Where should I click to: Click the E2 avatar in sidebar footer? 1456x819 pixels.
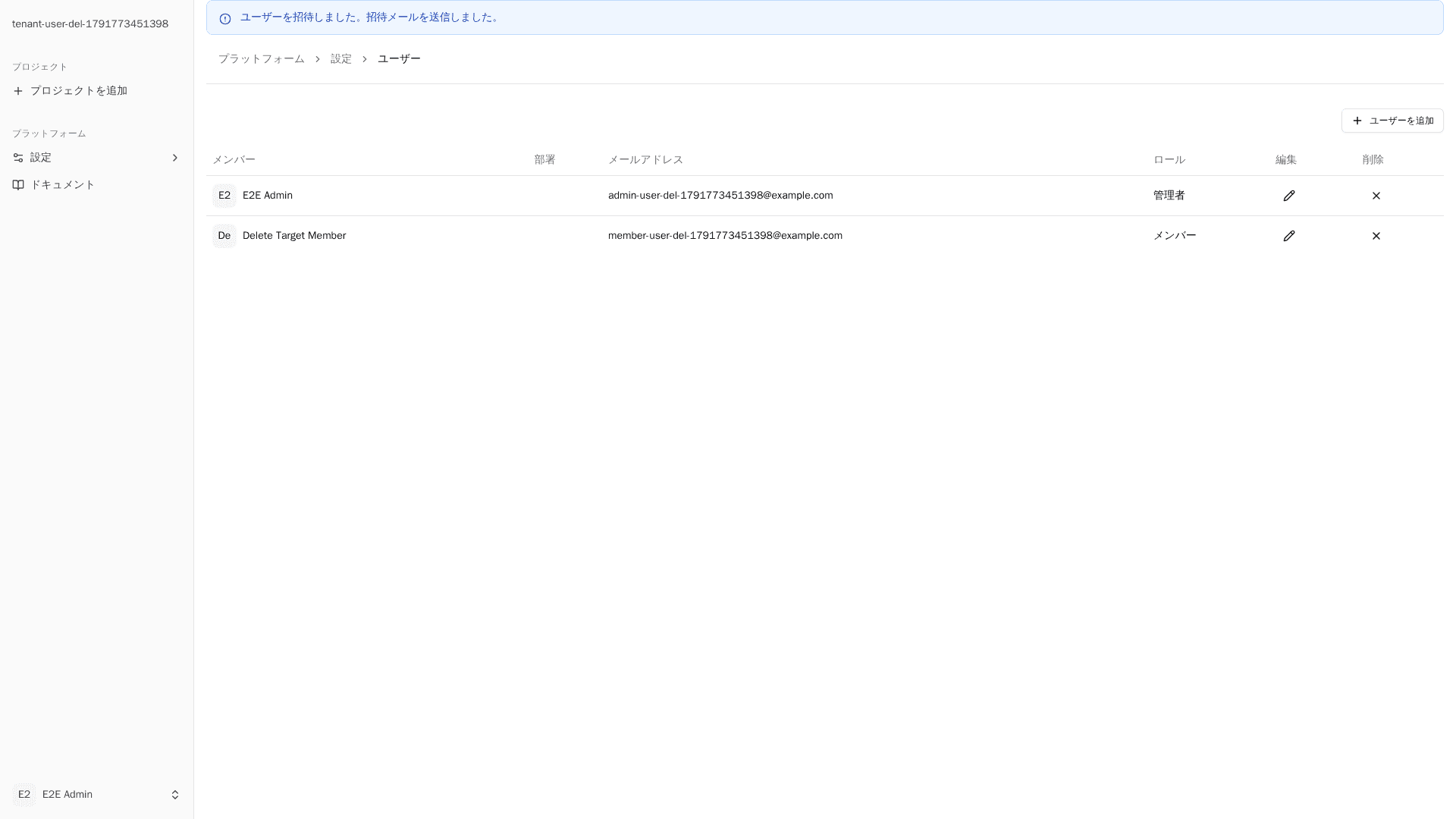(x=24, y=795)
